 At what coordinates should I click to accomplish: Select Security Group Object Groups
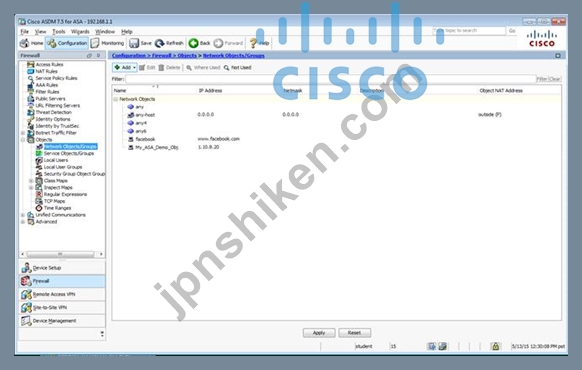click(x=74, y=174)
